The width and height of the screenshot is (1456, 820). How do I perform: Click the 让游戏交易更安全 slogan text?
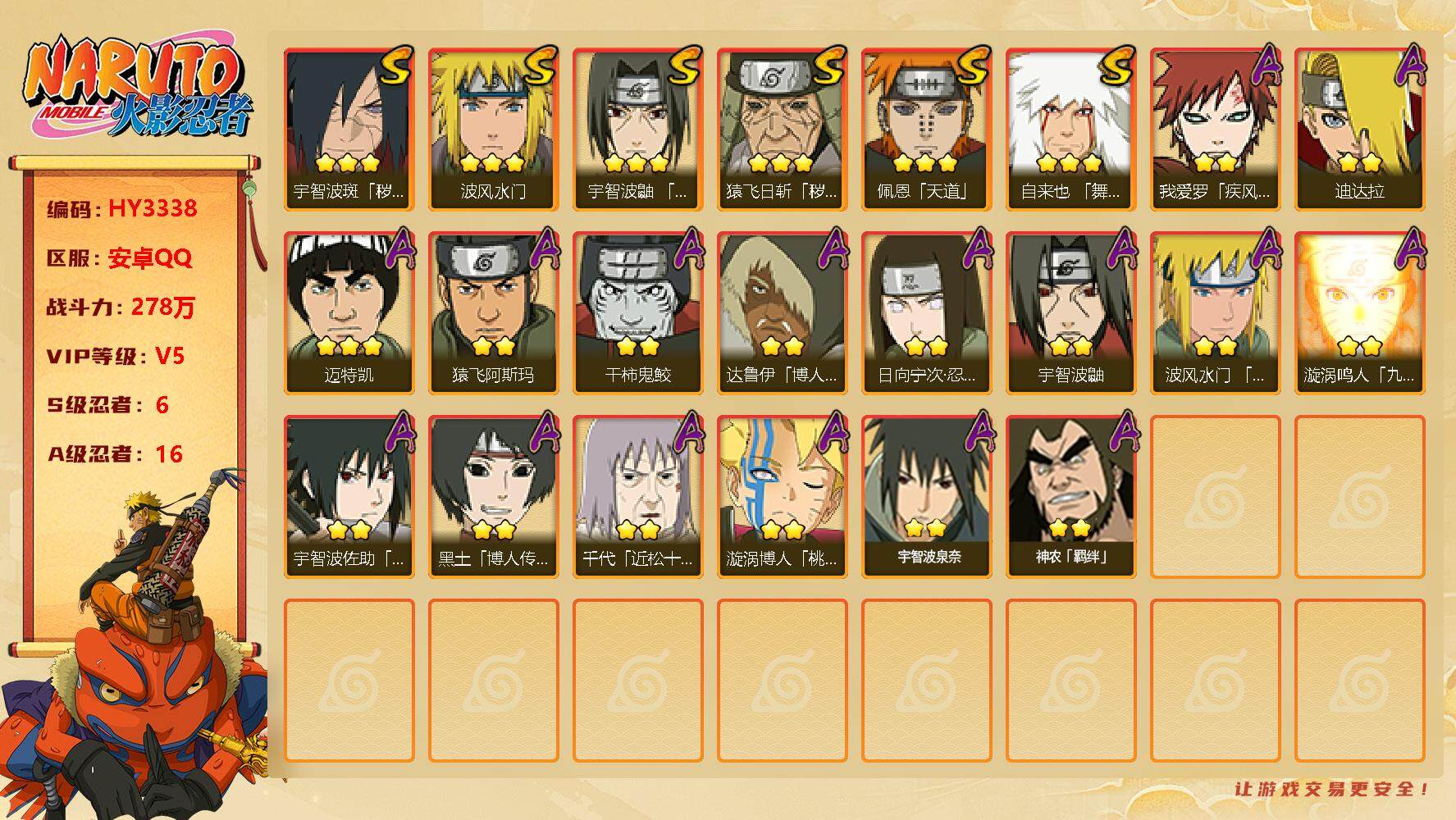pyautogui.click(x=1332, y=790)
